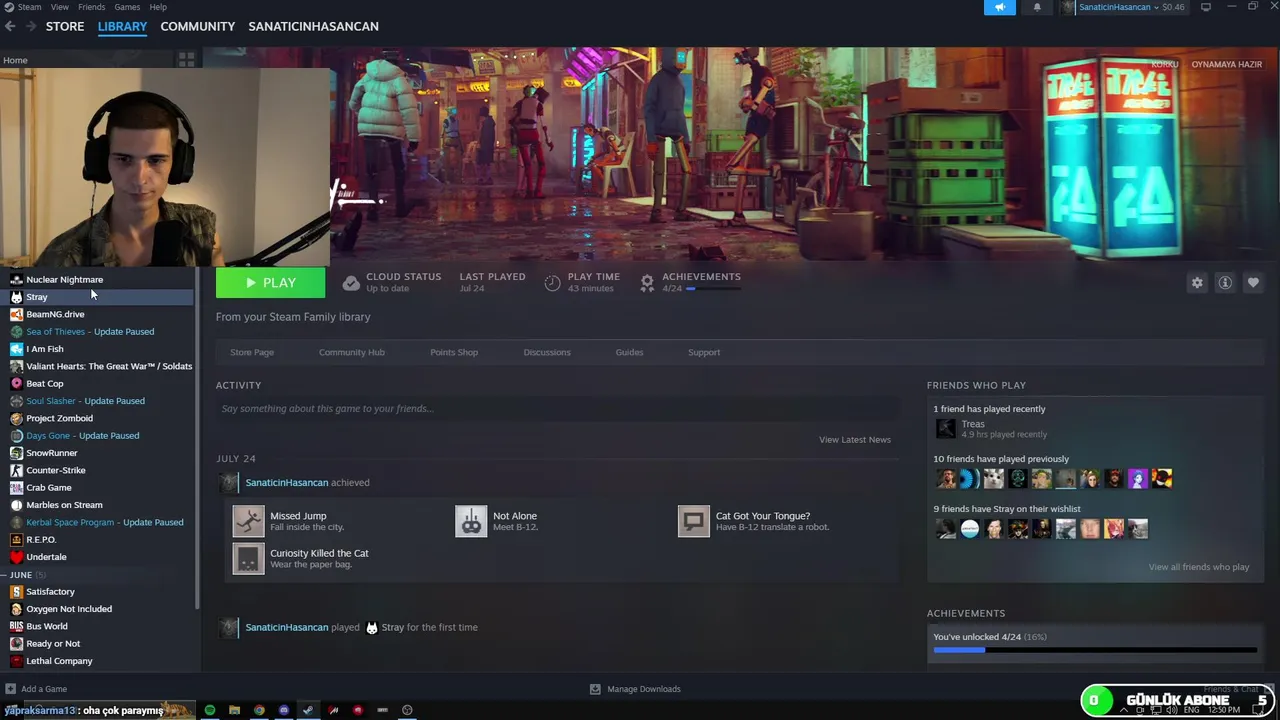This screenshot has width=1280, height=720.
Task: Open the Curiosity Killed the Cat achievement icon
Action: 248,558
